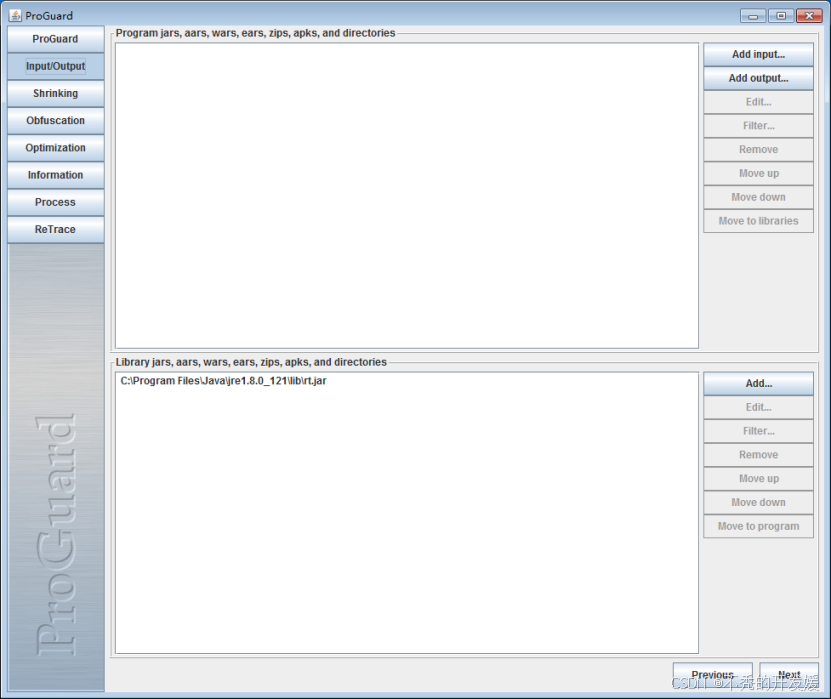Click Move up in the program jars panel
This screenshot has height=699, width=831.
click(758, 174)
